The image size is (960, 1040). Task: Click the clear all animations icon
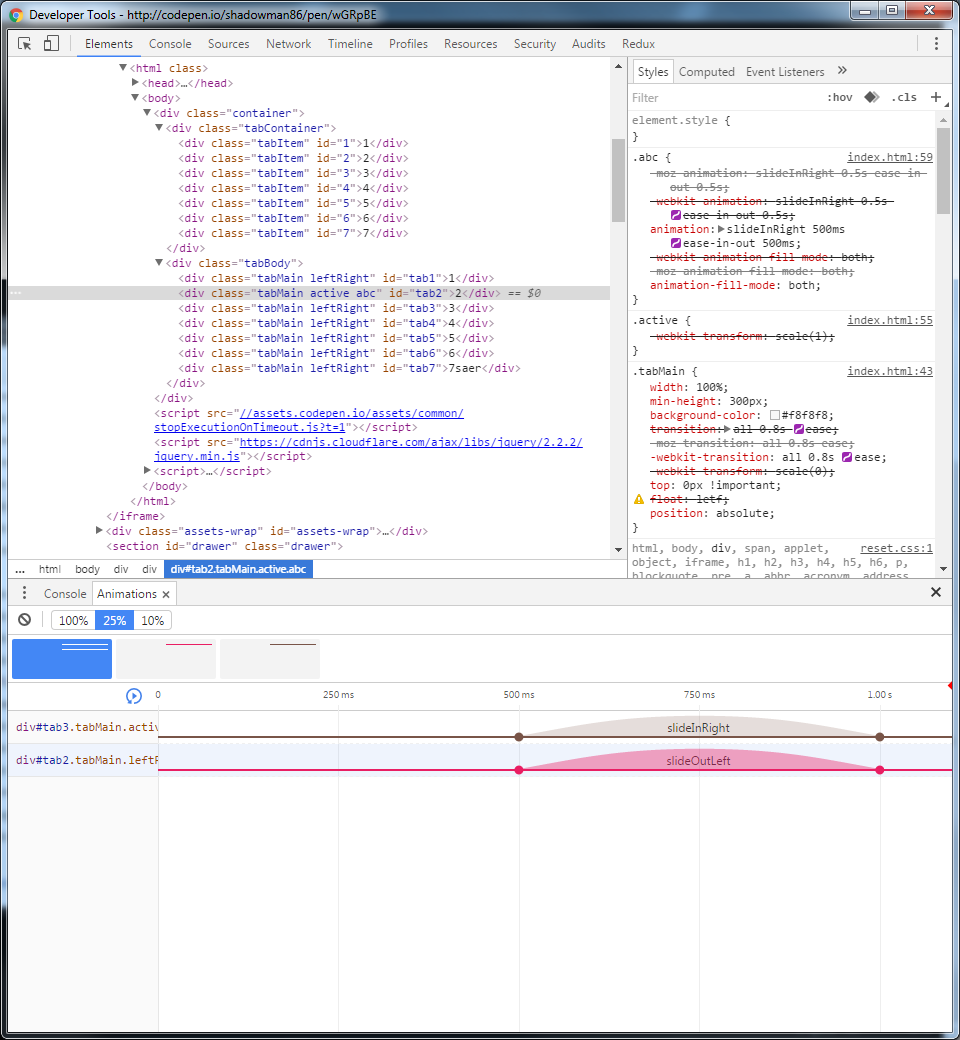[25, 620]
